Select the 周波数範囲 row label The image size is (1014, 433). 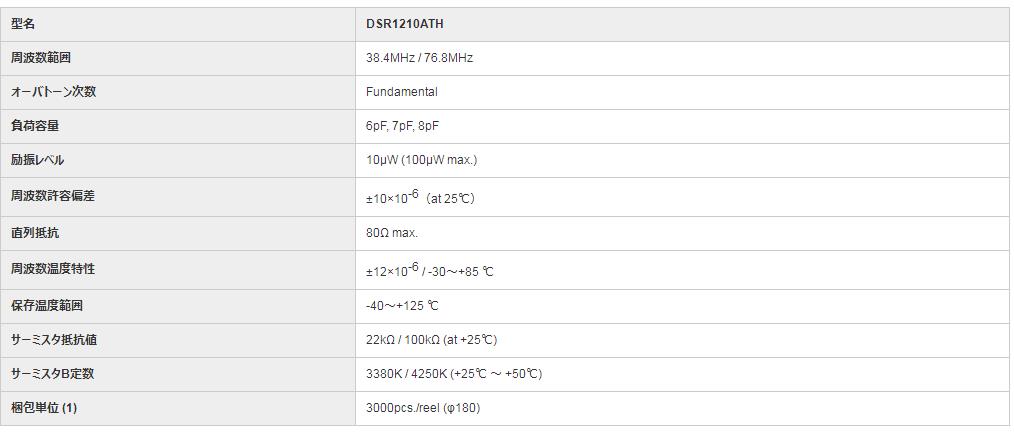(40, 58)
